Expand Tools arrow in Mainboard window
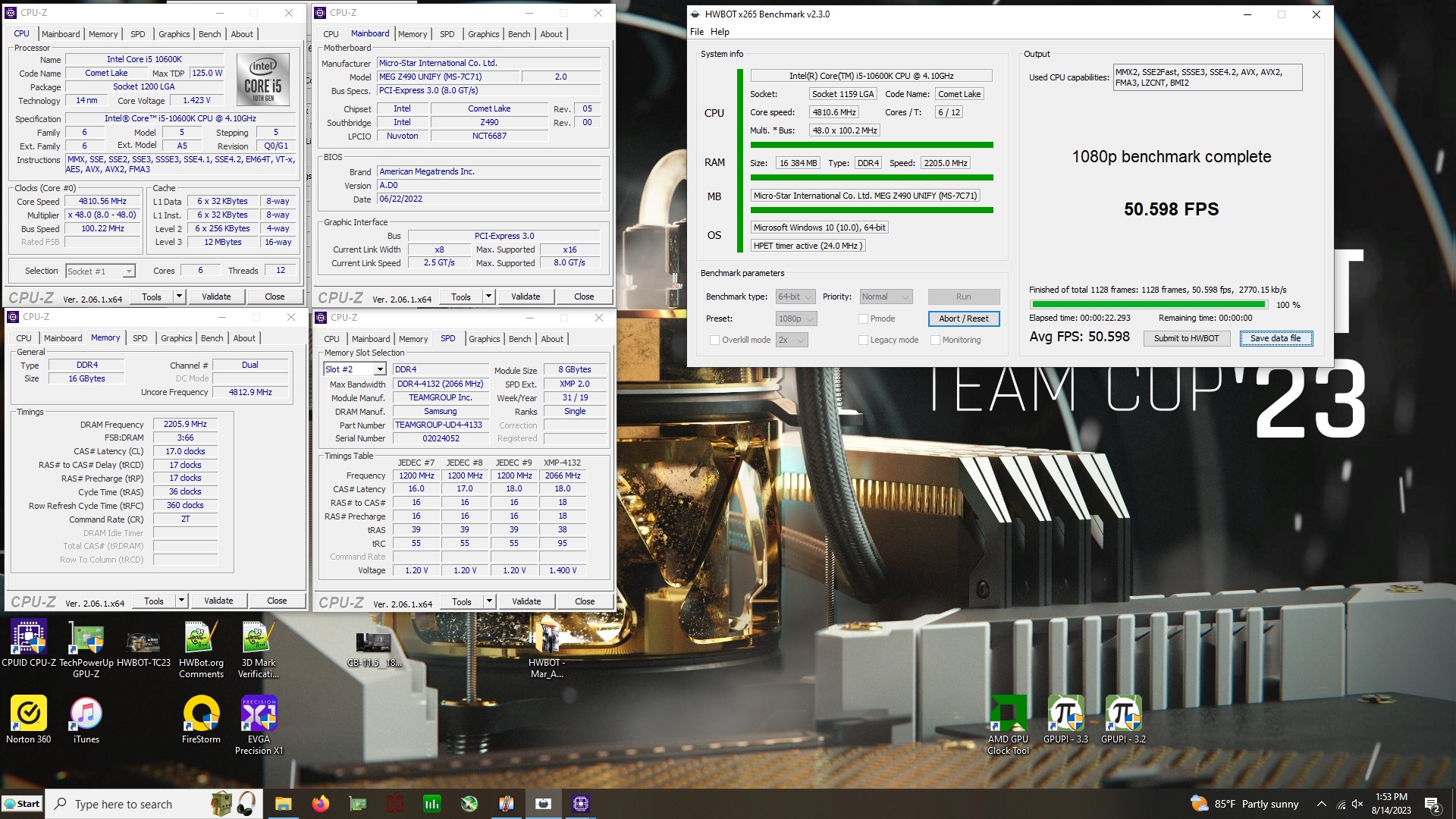The height and width of the screenshot is (819, 1456). (489, 297)
